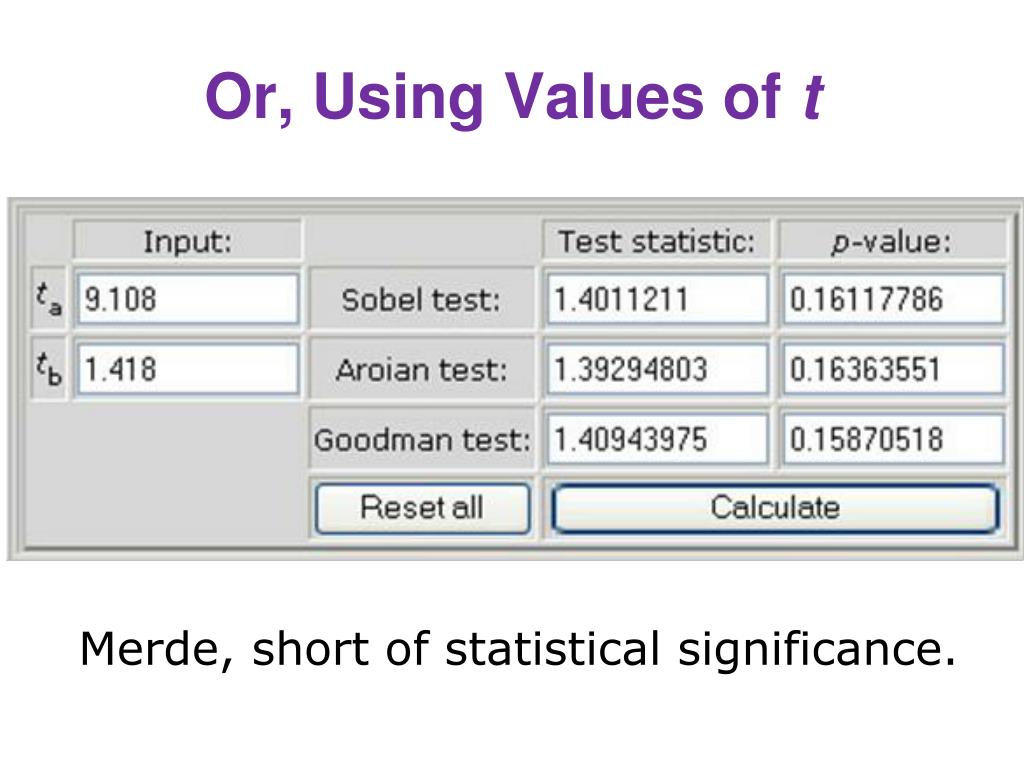Viewport: 1024px width, 768px height.
Task: Click the slide title Or, Using Values of t
Action: 515,97
